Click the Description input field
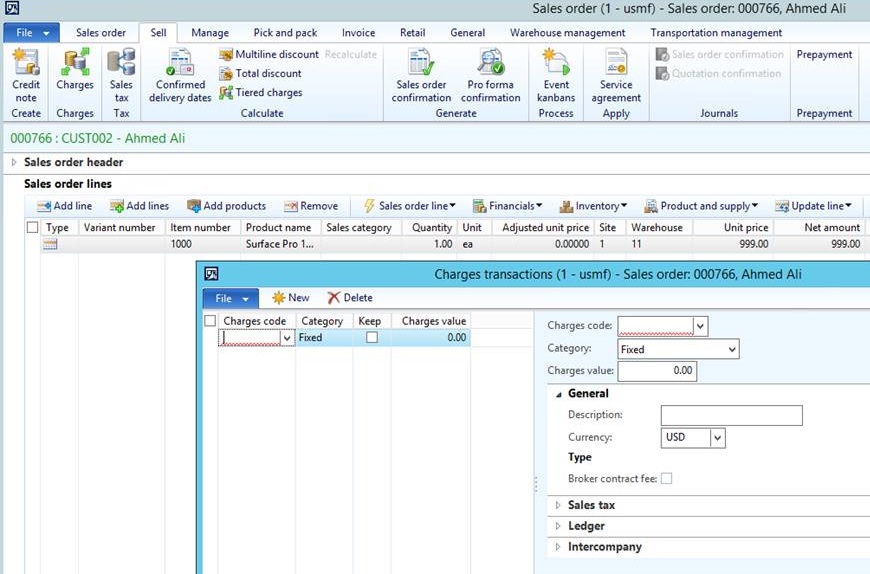Image resolution: width=870 pixels, height=574 pixels. 731,415
